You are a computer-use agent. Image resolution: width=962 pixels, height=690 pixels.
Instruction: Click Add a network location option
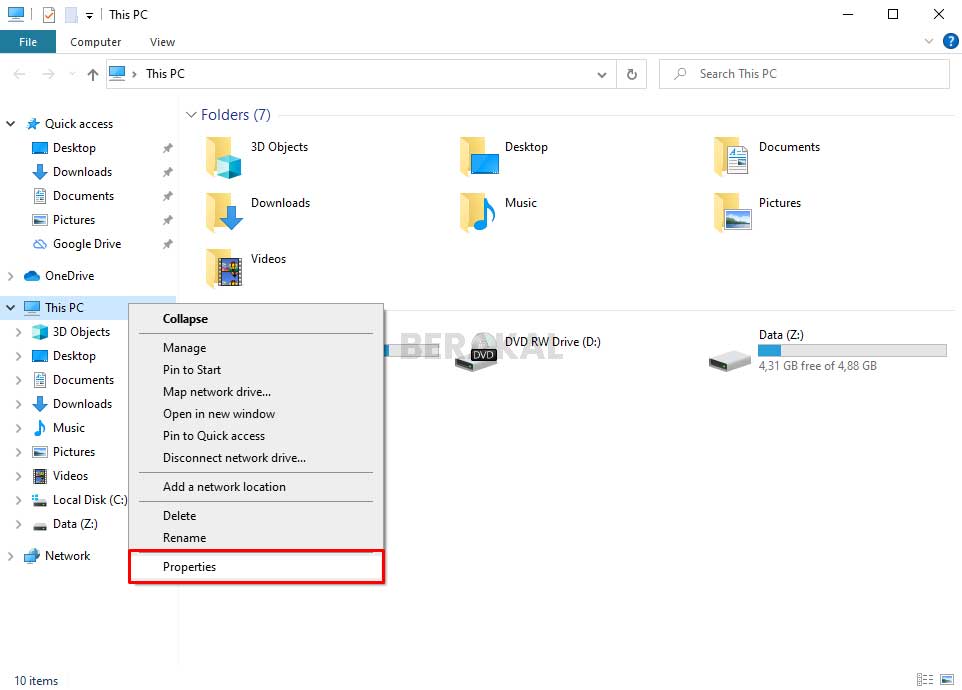point(224,486)
